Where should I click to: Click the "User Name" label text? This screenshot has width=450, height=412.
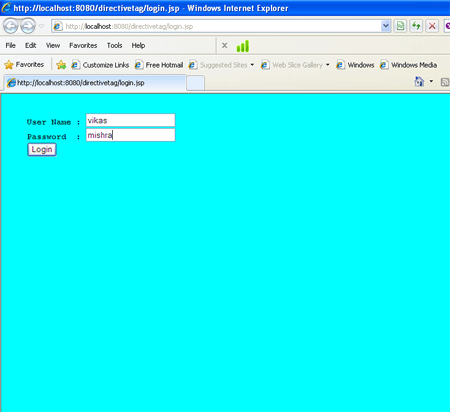click(x=49, y=122)
